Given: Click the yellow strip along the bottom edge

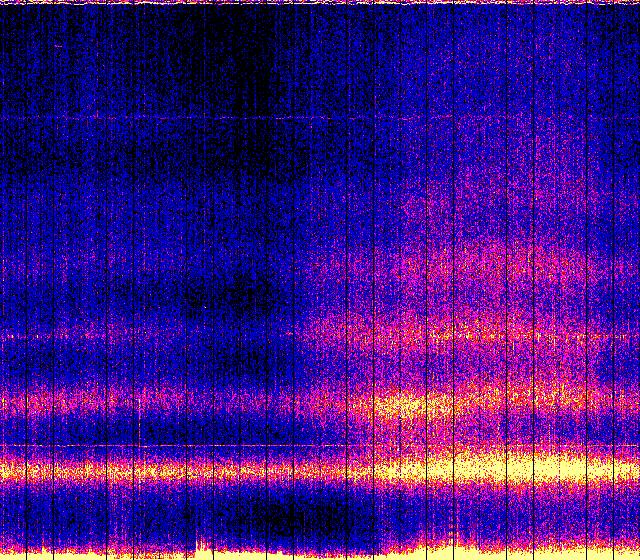Looking at the screenshot, I should (320, 554).
